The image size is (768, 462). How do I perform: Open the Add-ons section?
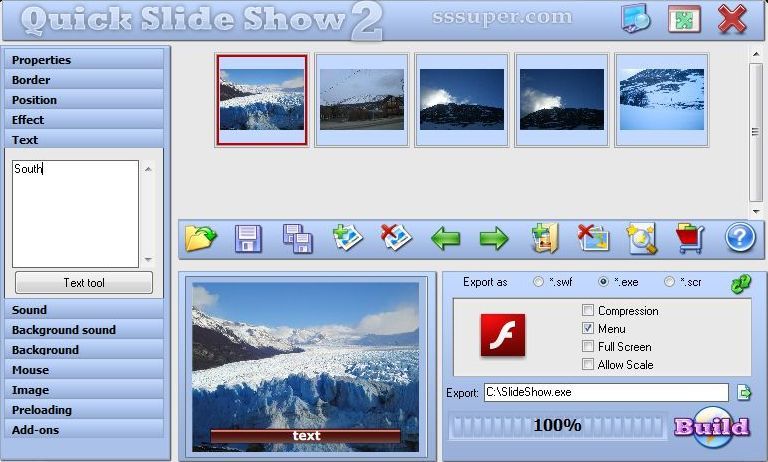click(x=84, y=430)
